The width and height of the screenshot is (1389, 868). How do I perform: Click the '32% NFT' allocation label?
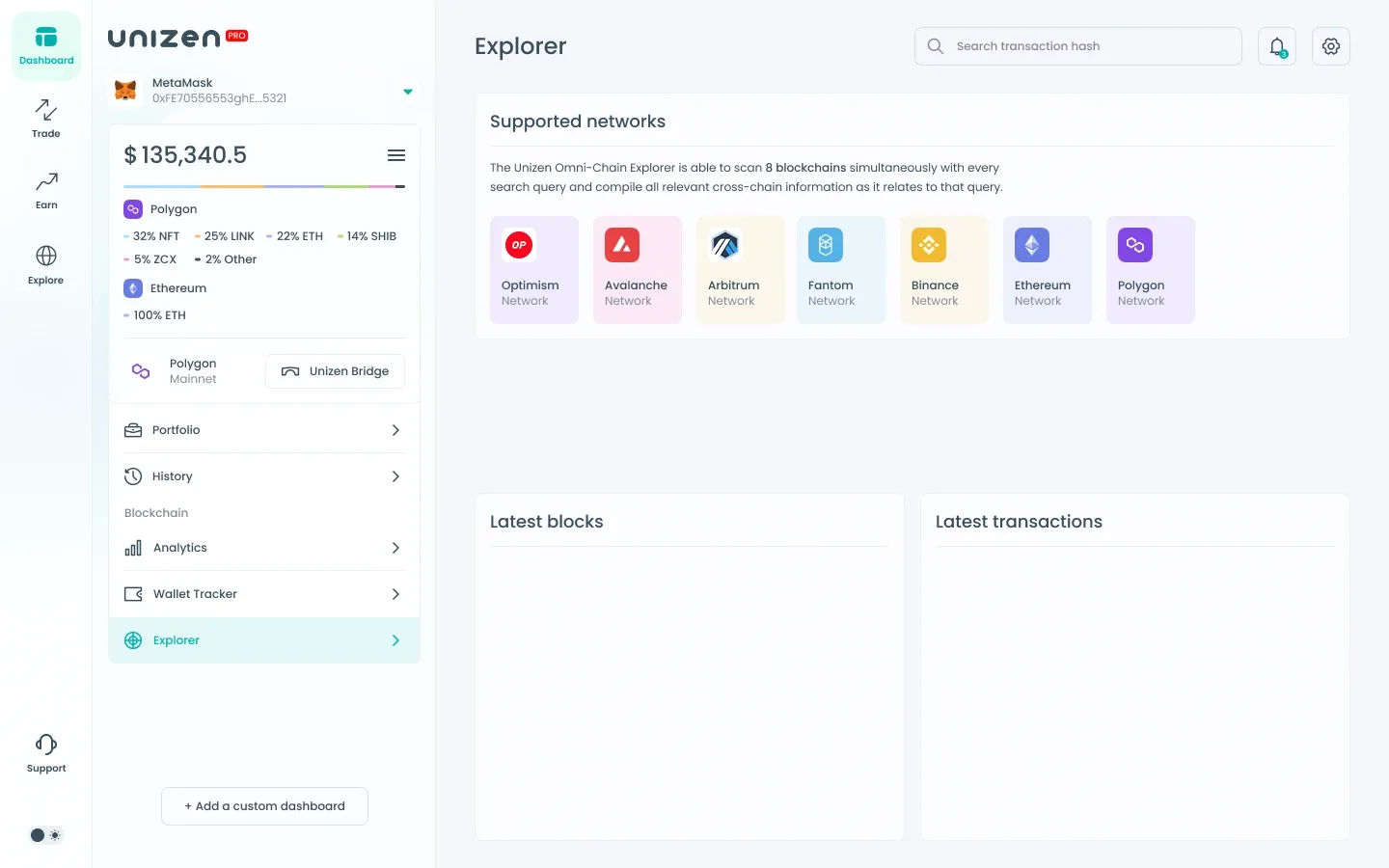point(151,236)
